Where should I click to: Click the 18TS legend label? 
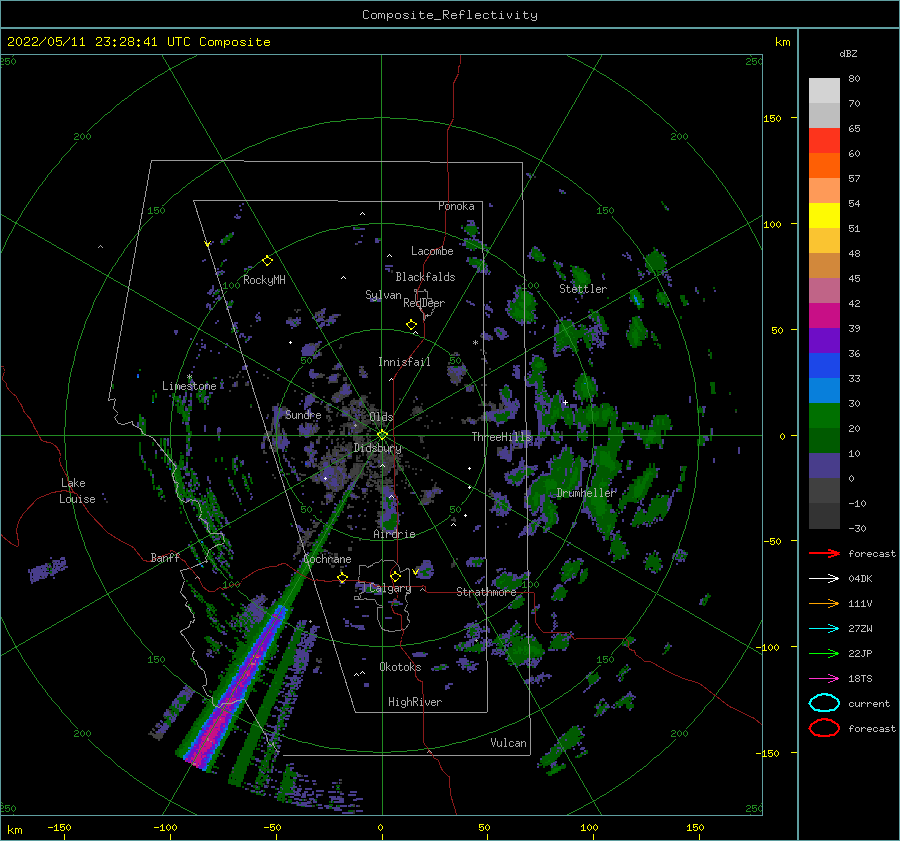[x=860, y=679]
